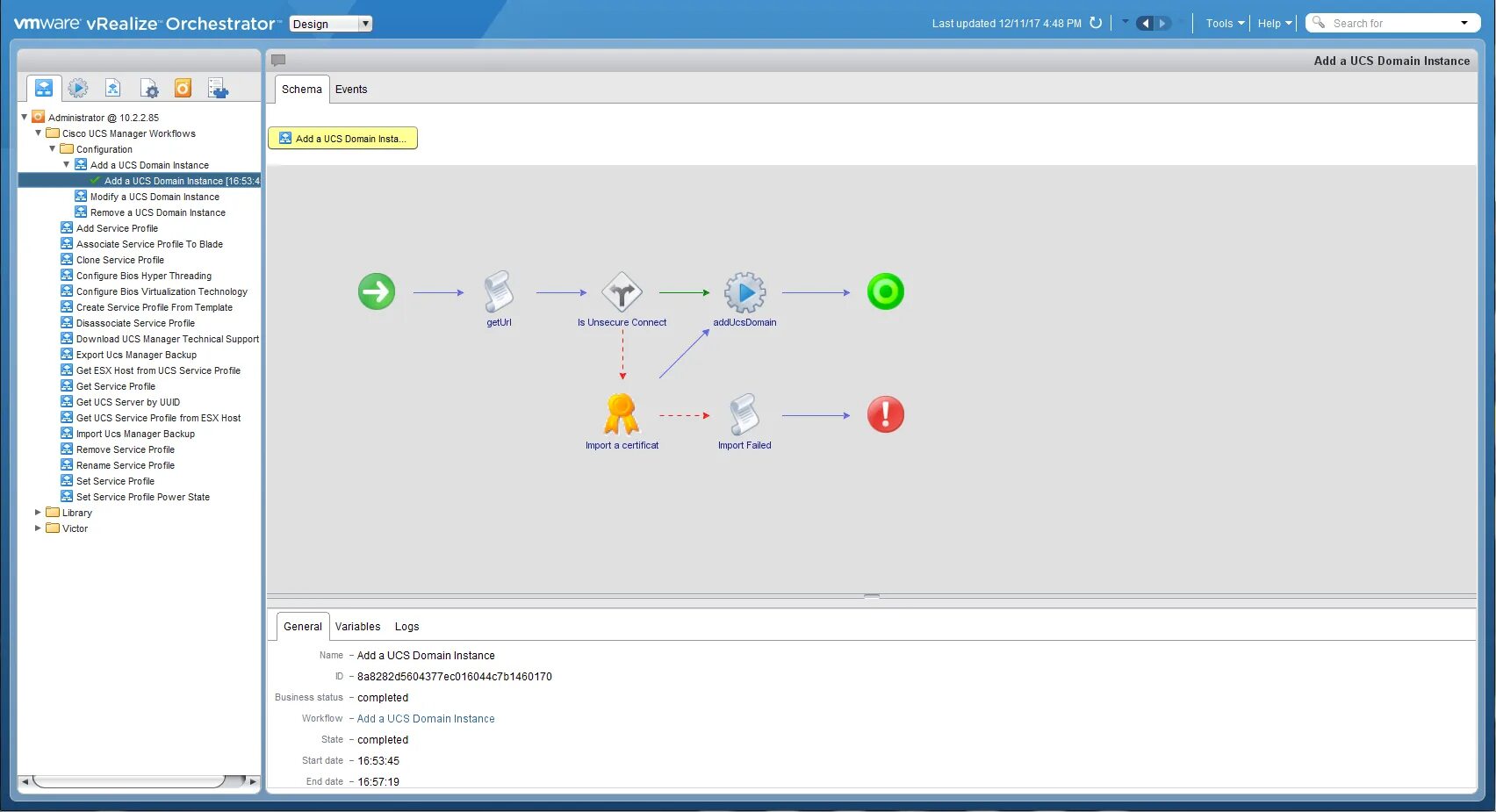The height and width of the screenshot is (812, 1496).
Task: Click the tree horizontal scrollbar right arrow
Action: pyautogui.click(x=253, y=781)
